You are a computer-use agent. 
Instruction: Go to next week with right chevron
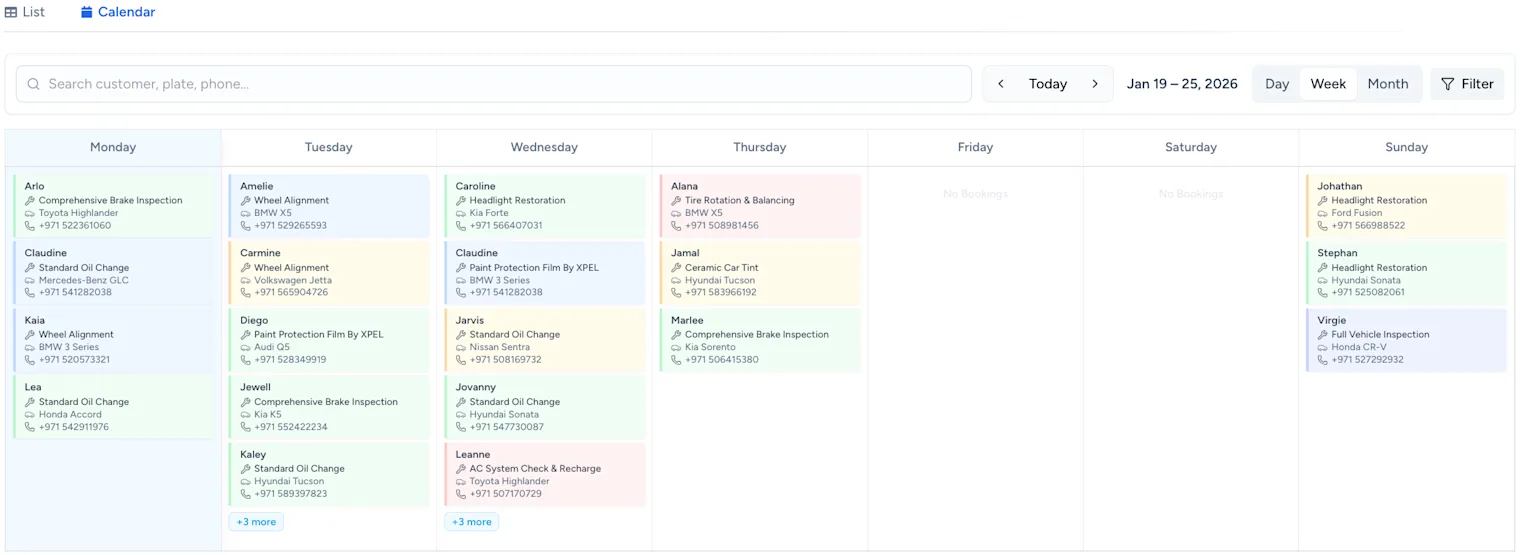coord(1095,84)
